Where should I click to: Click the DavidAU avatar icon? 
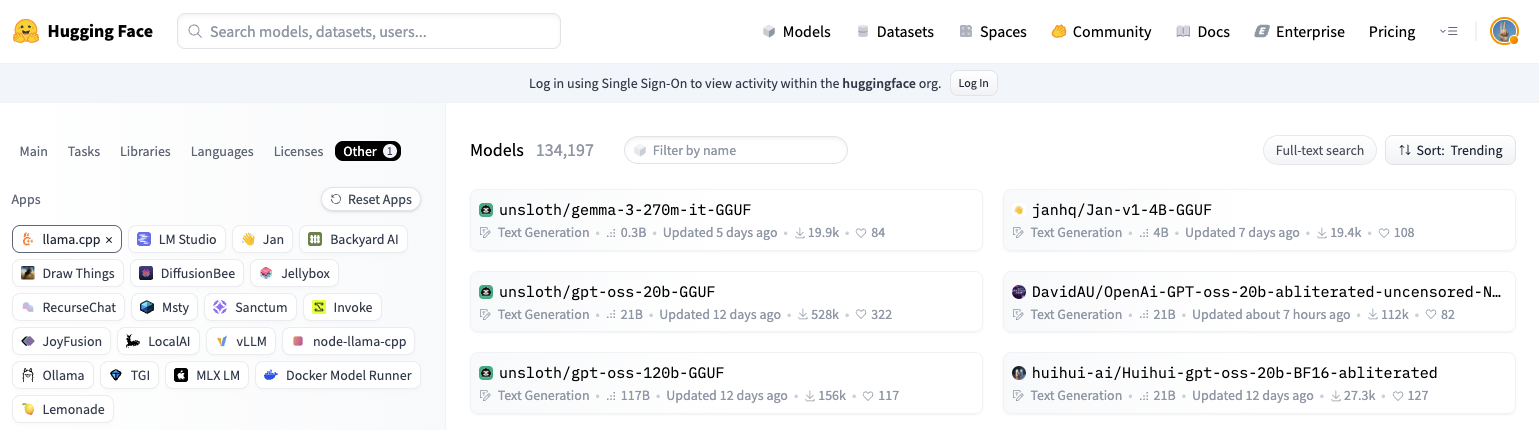(1019, 292)
